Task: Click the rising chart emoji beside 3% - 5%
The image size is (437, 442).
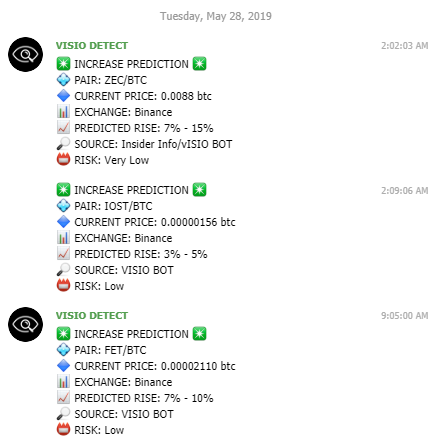Action: pos(63,254)
